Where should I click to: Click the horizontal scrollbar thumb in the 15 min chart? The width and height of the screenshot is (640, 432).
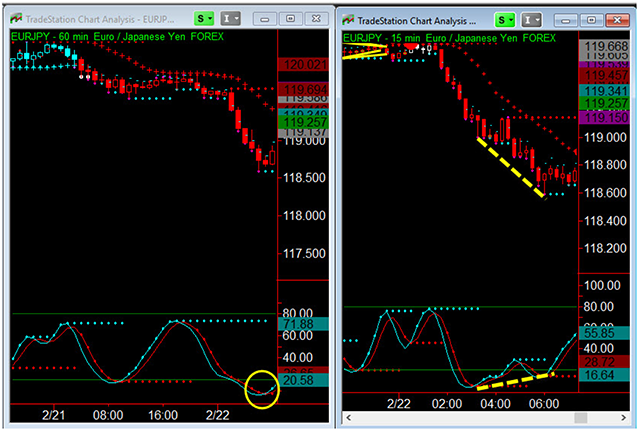pyautogui.click(x=581, y=417)
